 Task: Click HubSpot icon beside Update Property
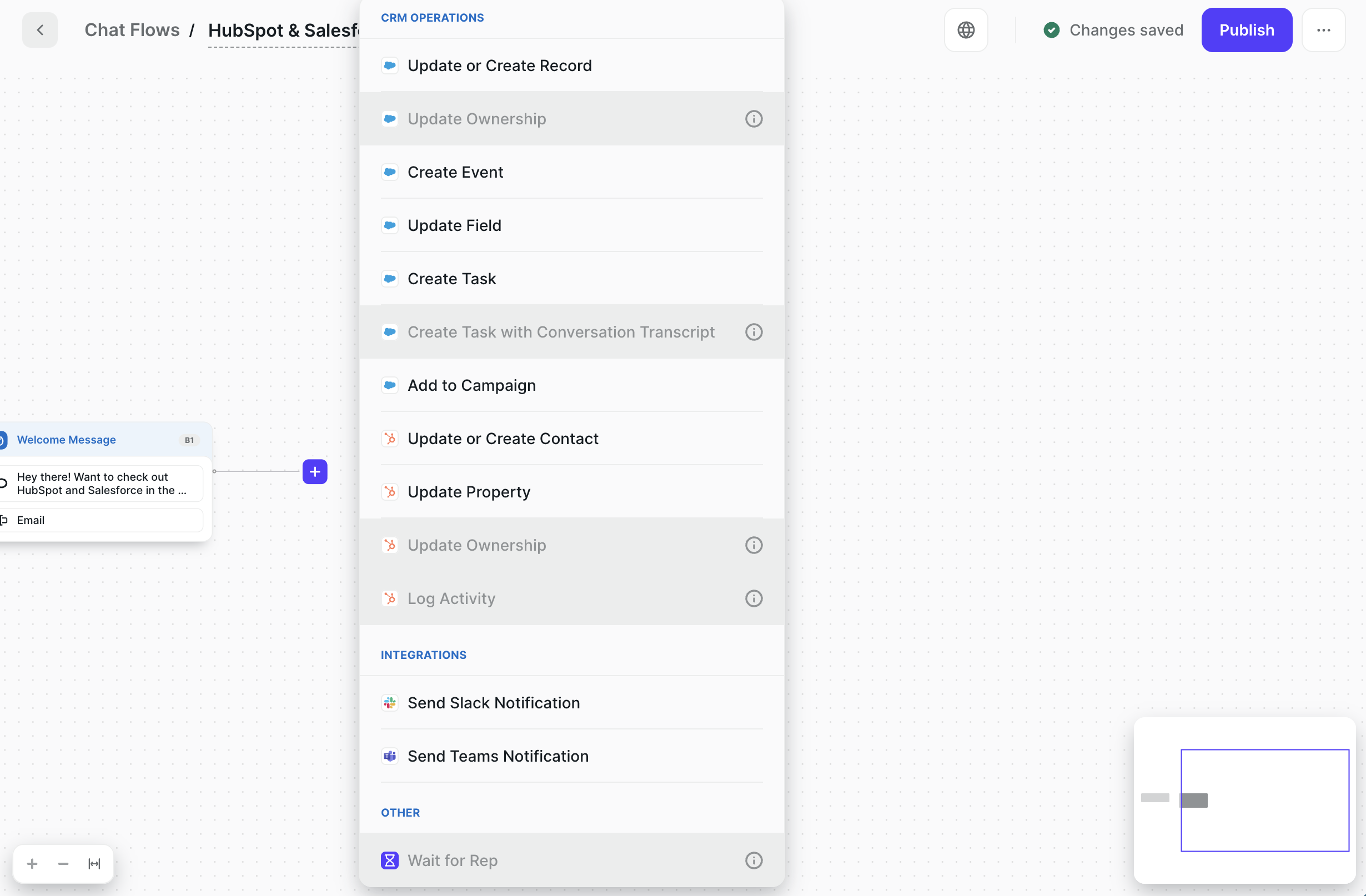pyautogui.click(x=390, y=492)
